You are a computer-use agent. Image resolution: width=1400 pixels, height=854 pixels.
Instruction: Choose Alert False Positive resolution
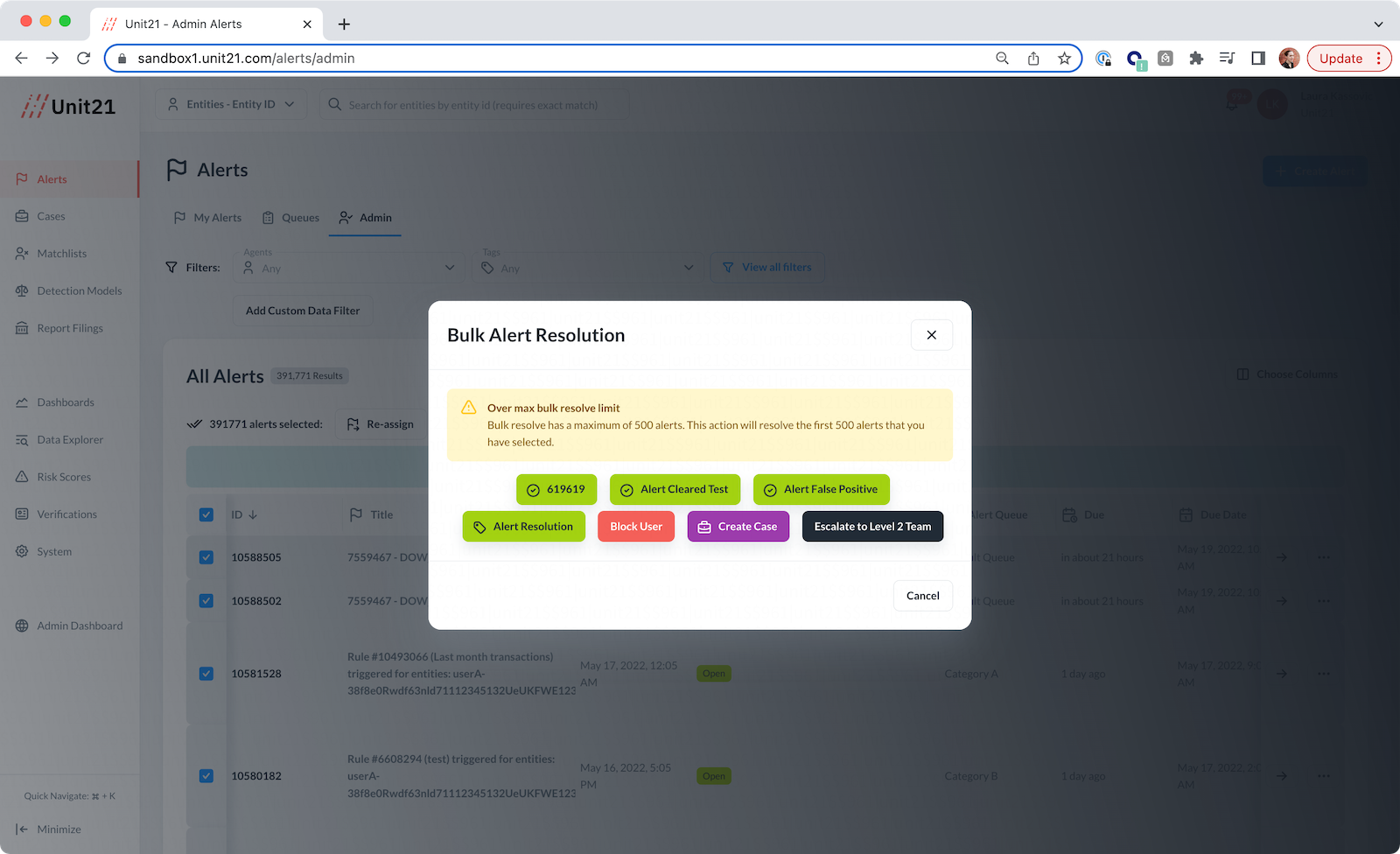click(x=821, y=490)
